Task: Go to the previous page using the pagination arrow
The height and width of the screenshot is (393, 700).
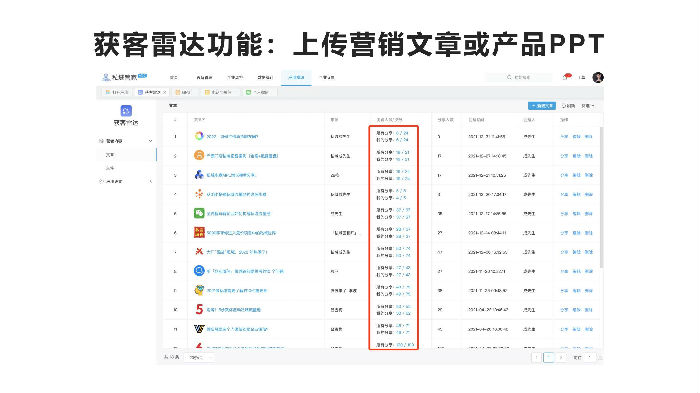Action: click(536, 357)
